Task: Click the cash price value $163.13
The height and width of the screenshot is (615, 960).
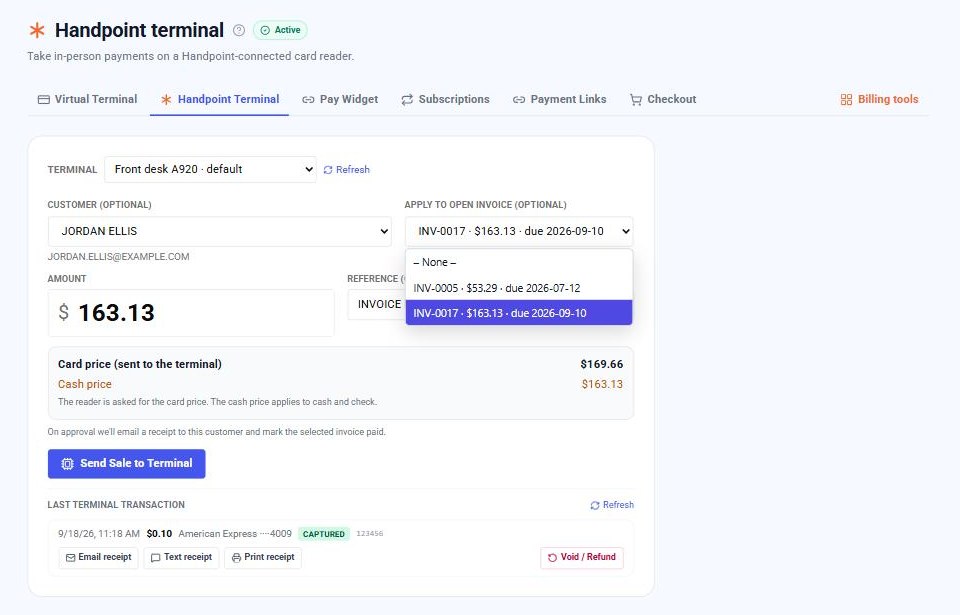Action: click(x=602, y=384)
